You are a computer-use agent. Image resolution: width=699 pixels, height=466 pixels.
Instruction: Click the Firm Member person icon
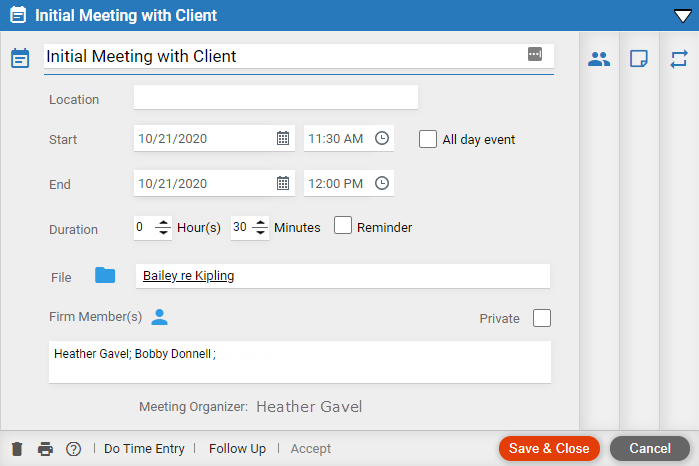click(x=159, y=317)
